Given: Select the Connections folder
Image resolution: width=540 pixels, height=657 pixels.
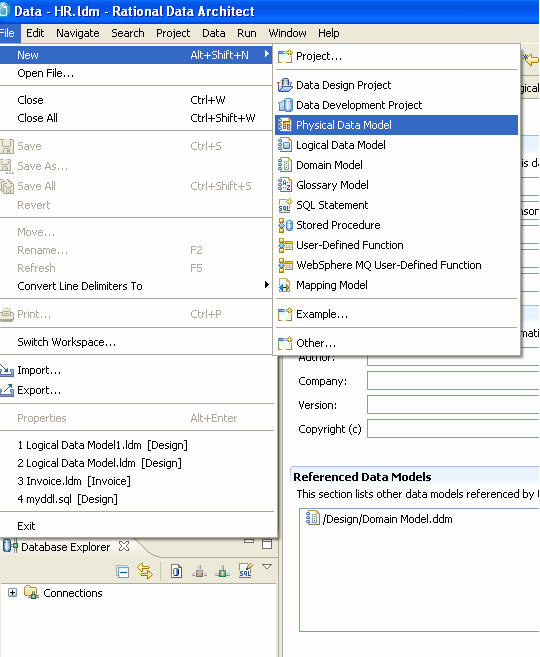Looking at the screenshot, I should 63,593.
